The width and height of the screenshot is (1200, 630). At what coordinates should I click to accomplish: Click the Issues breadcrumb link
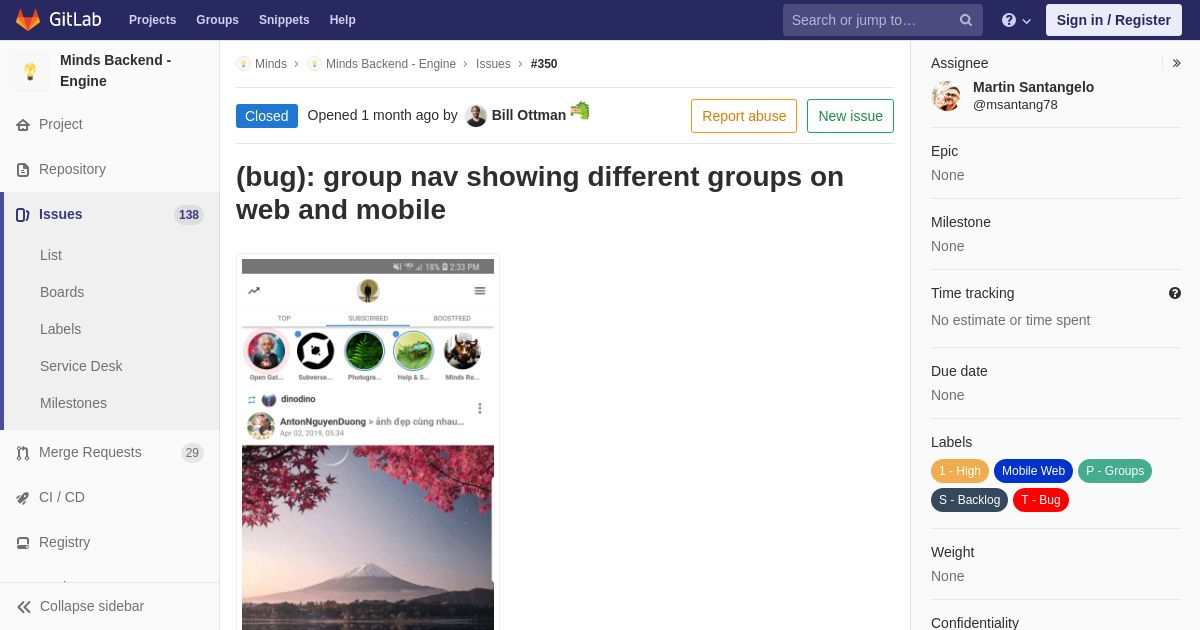click(x=493, y=64)
